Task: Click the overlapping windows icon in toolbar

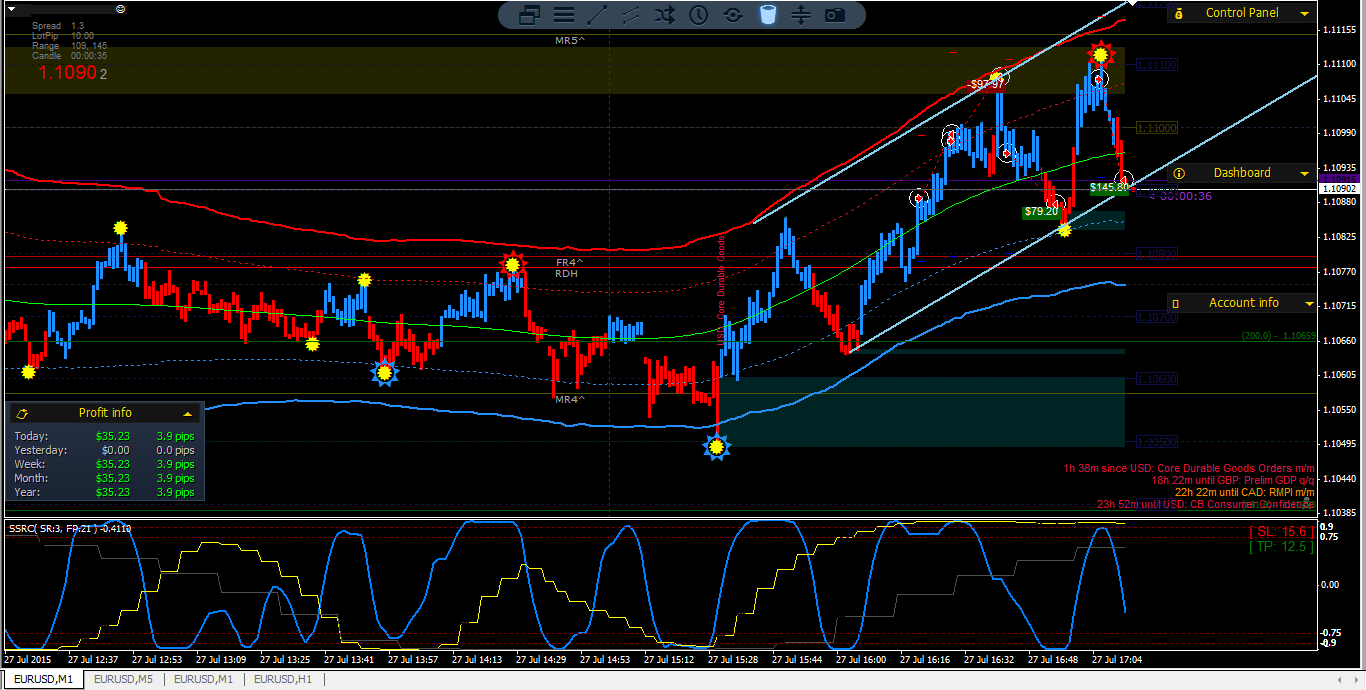Action: coord(530,15)
